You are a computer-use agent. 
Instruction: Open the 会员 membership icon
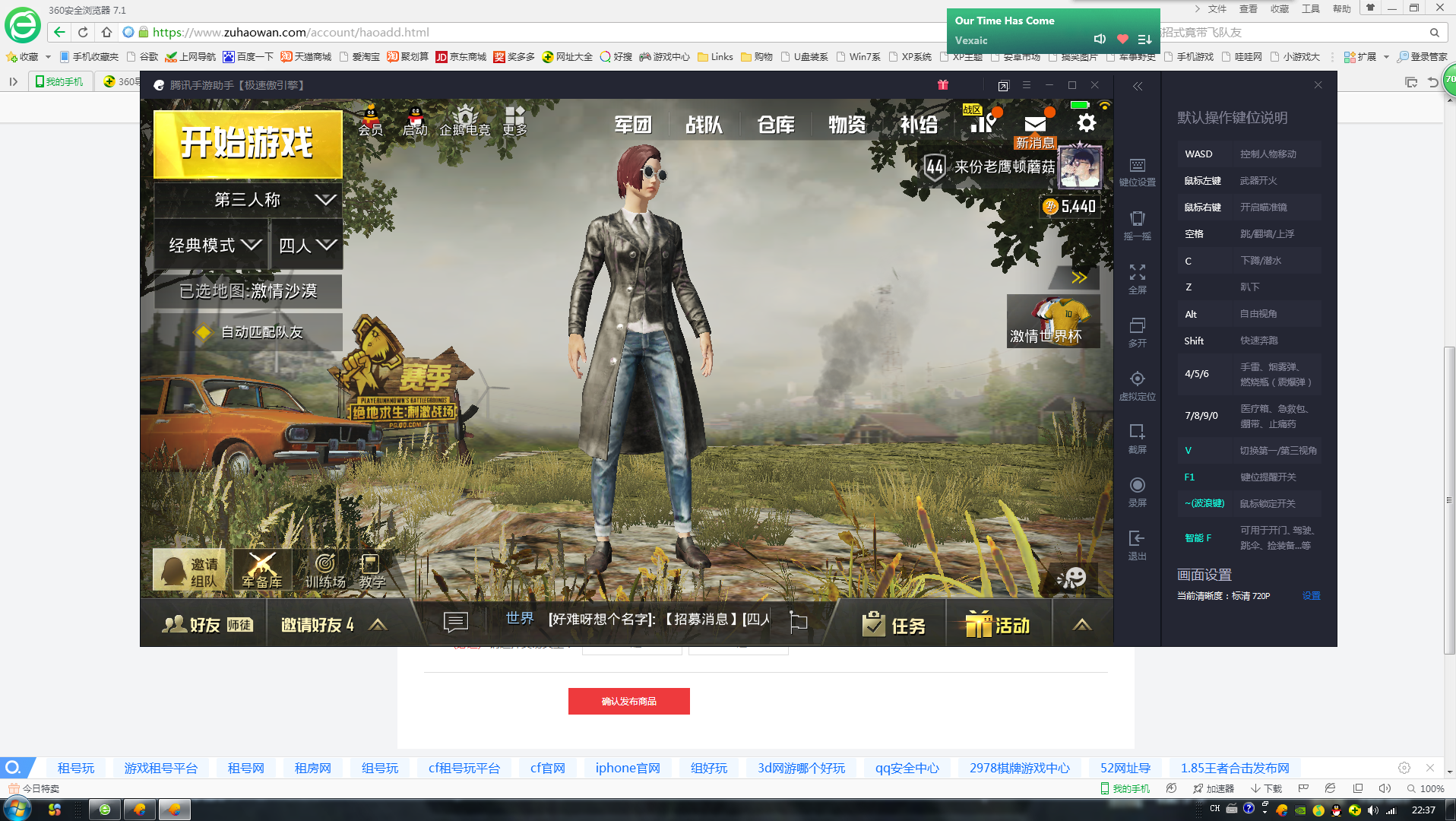pos(371,121)
